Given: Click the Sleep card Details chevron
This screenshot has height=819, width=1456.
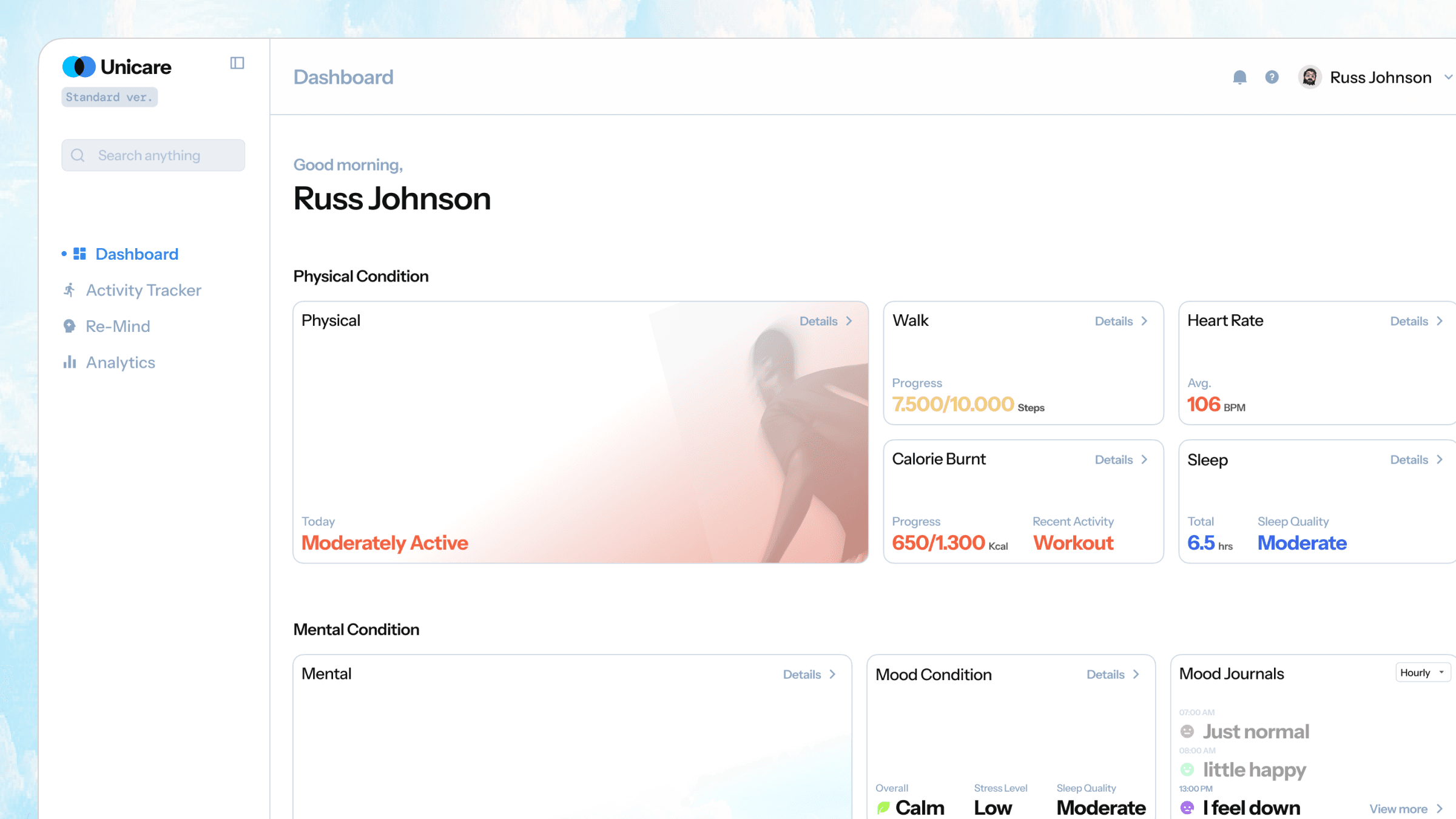Looking at the screenshot, I should (x=1440, y=460).
